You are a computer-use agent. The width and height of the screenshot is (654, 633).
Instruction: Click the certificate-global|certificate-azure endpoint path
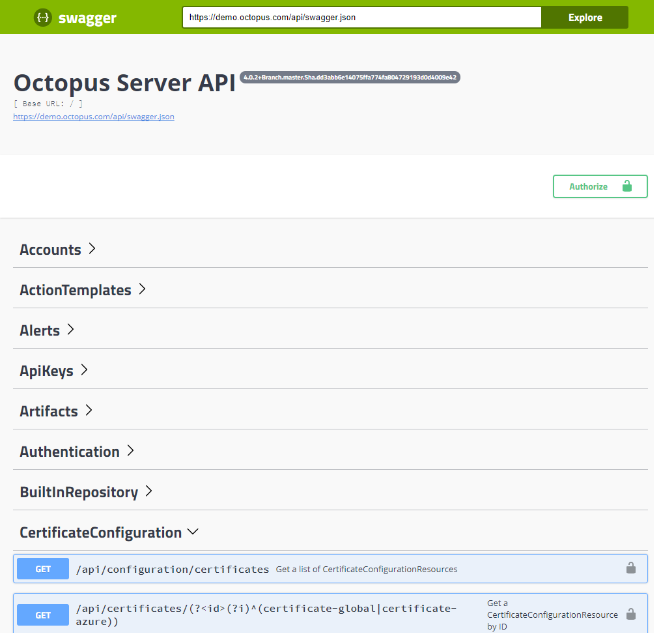(x=266, y=615)
